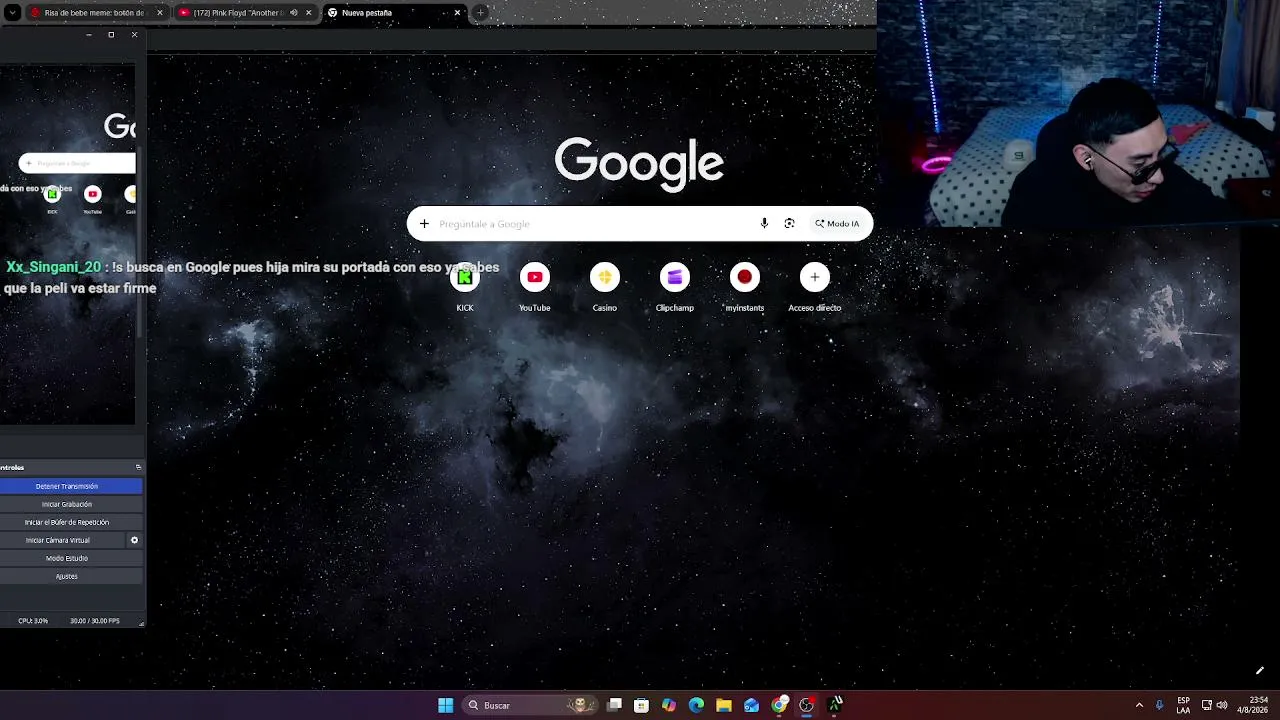Image resolution: width=1280 pixels, height=720 pixels.
Task: Click the OBS preview thumbnail
Action: point(67,245)
